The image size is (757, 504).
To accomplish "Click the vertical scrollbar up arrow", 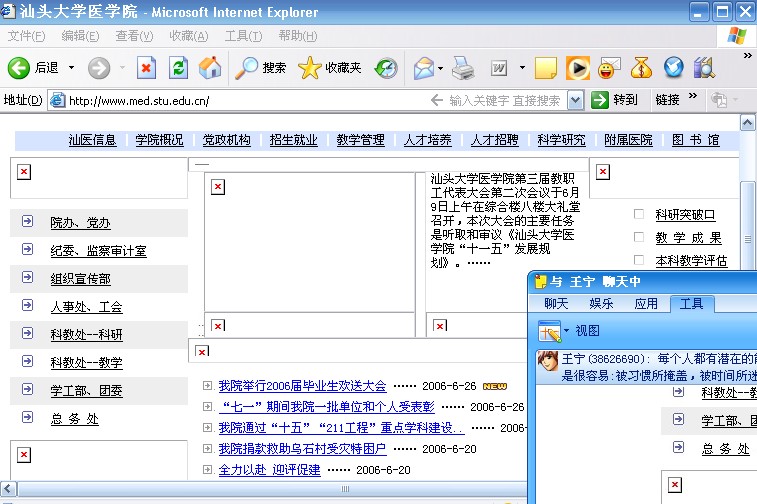I will (x=747, y=123).
